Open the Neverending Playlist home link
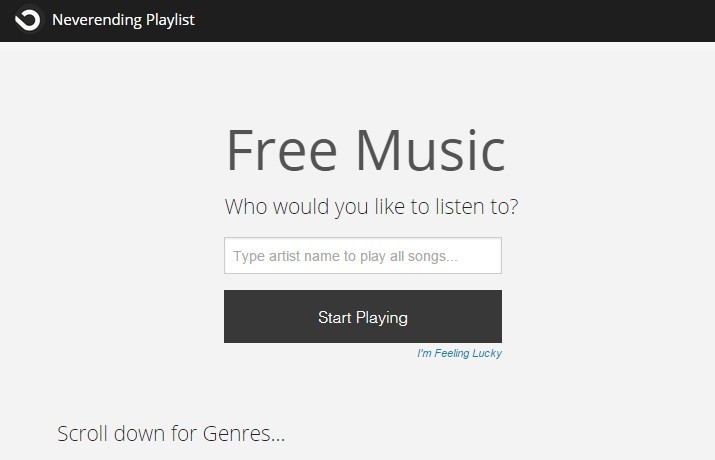The height and width of the screenshot is (460, 715). (x=123, y=19)
